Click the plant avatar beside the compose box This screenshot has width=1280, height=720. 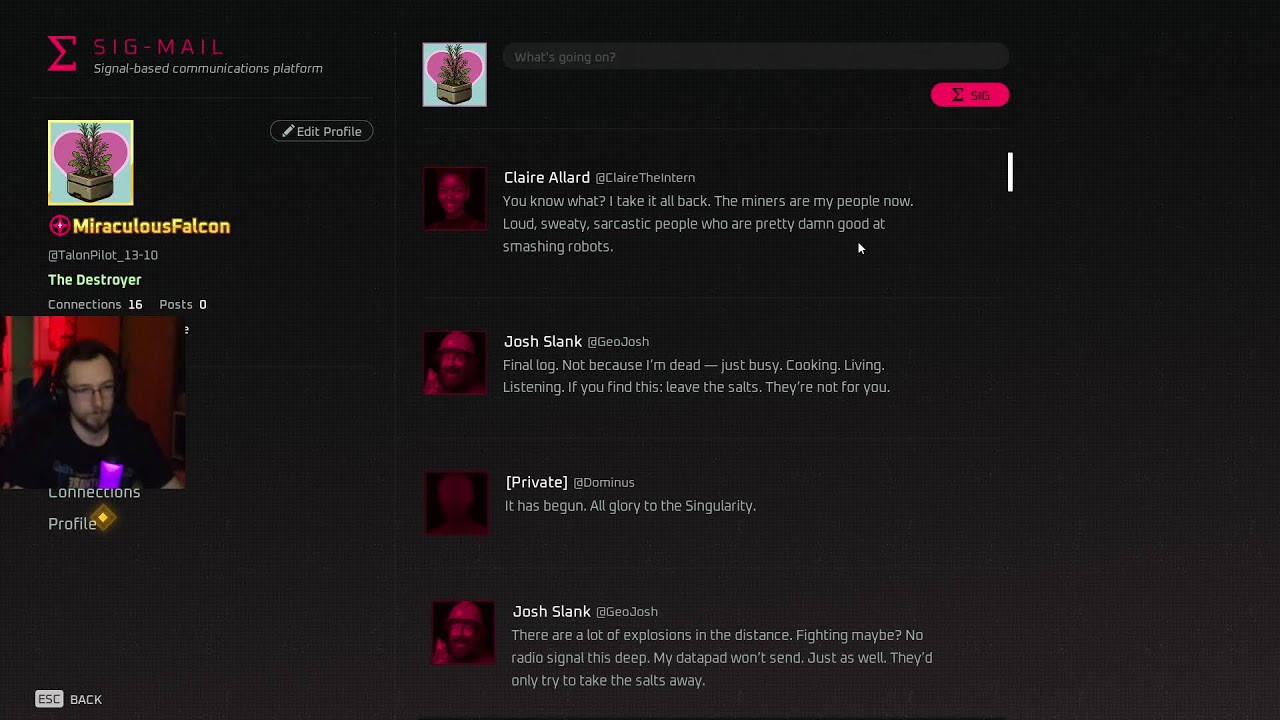454,74
